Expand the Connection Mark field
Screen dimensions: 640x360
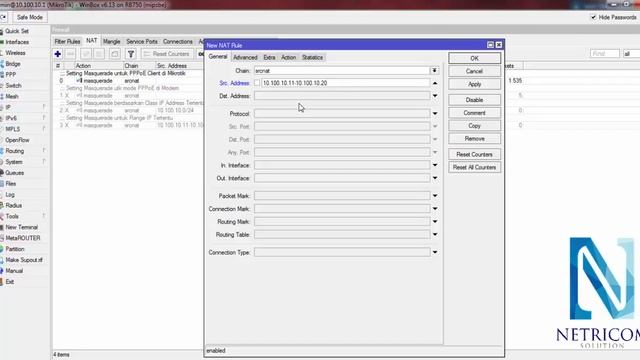[x=435, y=209]
